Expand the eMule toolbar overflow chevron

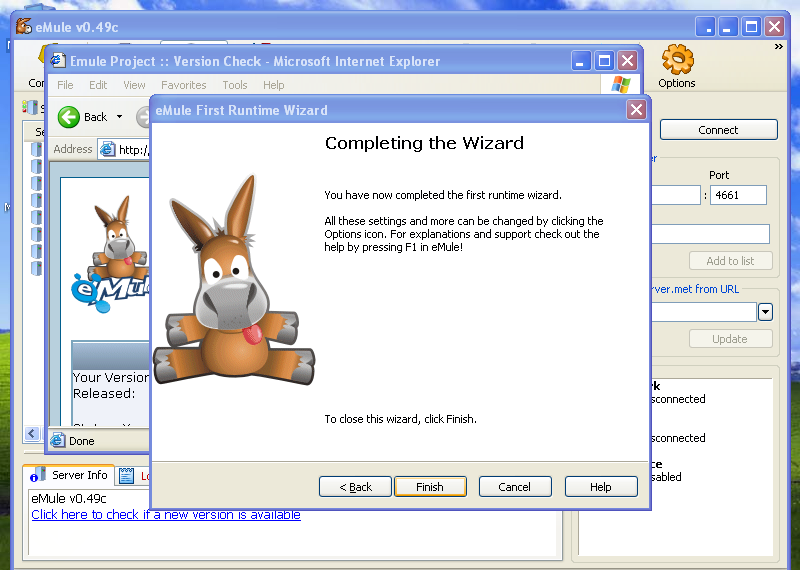779,47
